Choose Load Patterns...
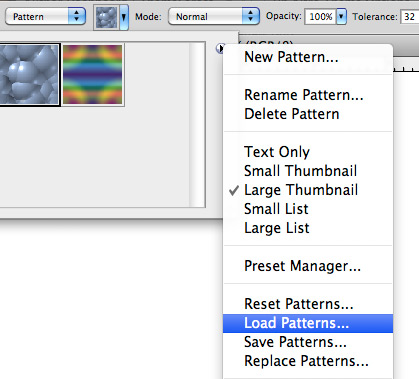Screen dimensions: 419x379 [308, 323]
